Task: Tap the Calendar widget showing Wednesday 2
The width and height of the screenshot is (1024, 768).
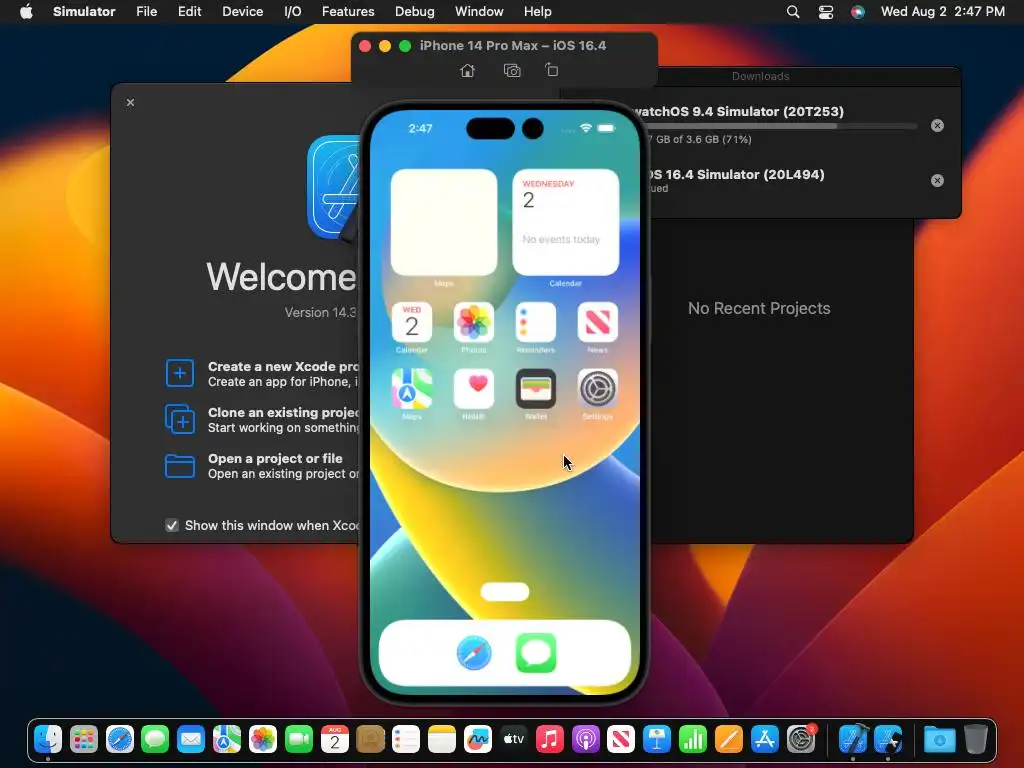Action: [566, 222]
